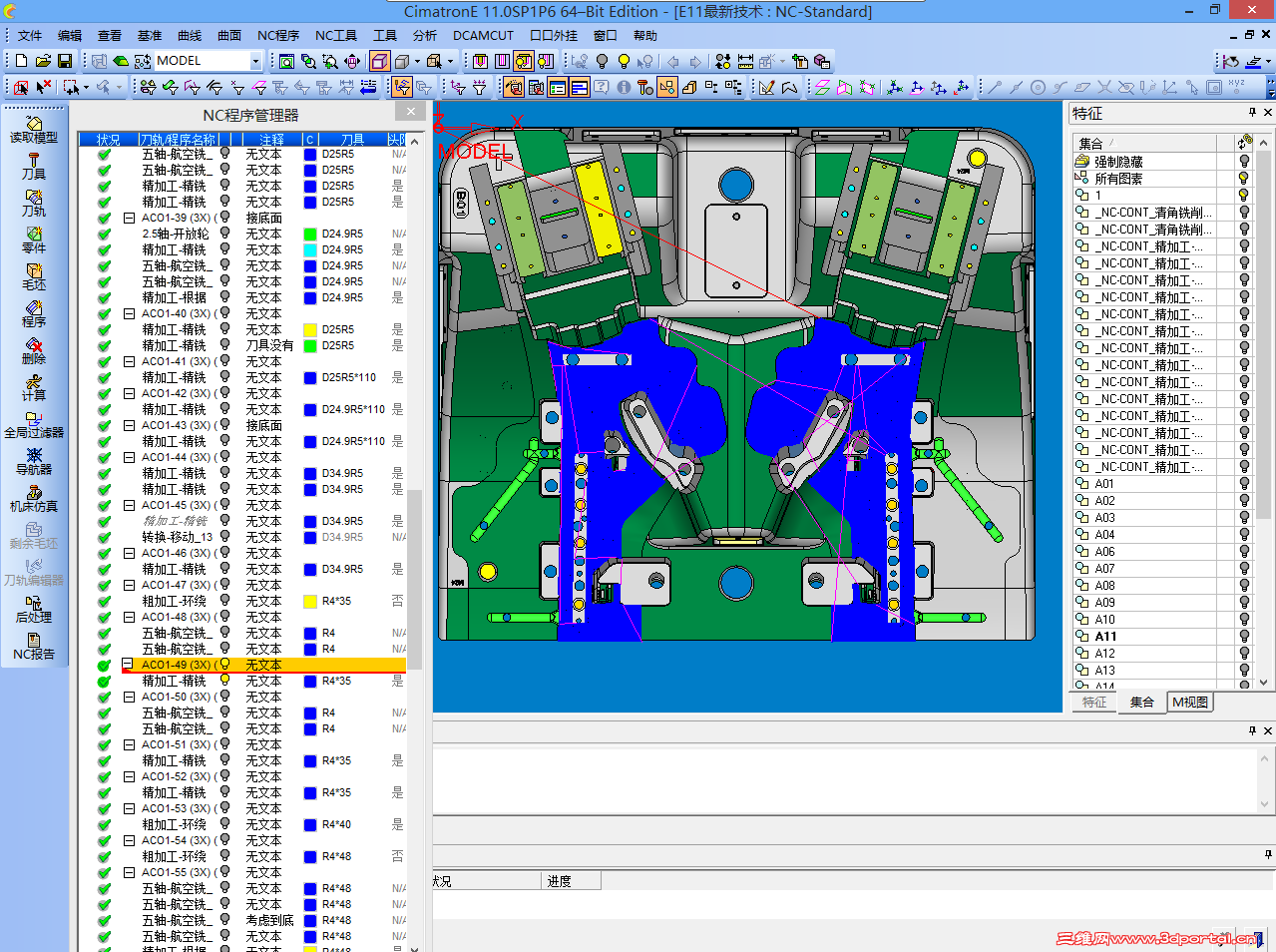Collapse the ACO1-39 (3X) toolpath node
1276x952 pixels.
(x=129, y=218)
